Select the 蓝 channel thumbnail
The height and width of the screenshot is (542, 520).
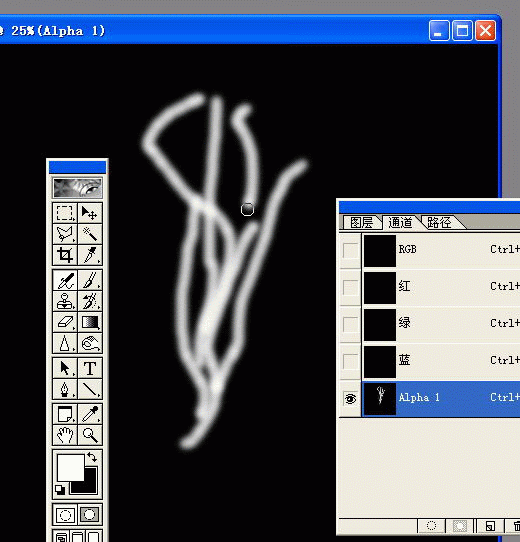pos(380,362)
